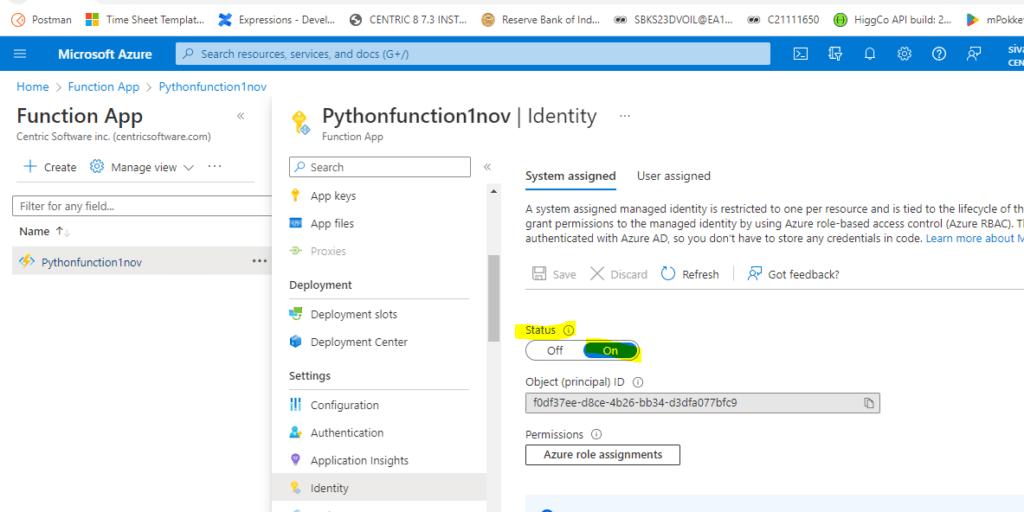This screenshot has height=512, width=1024.
Task: Click the Configuration icon in Settings
Action: (x=296, y=405)
